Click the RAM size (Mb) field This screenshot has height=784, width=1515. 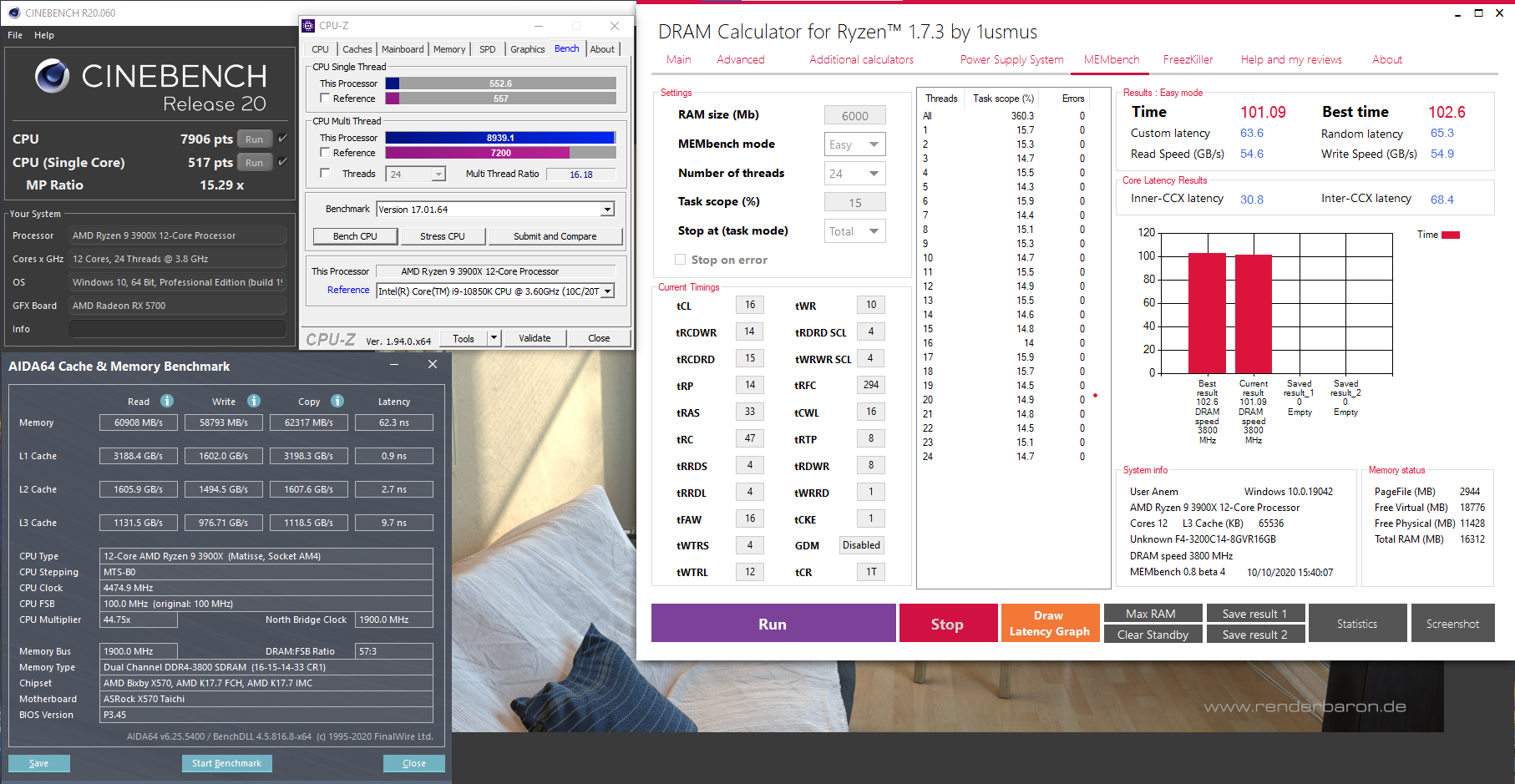855,116
